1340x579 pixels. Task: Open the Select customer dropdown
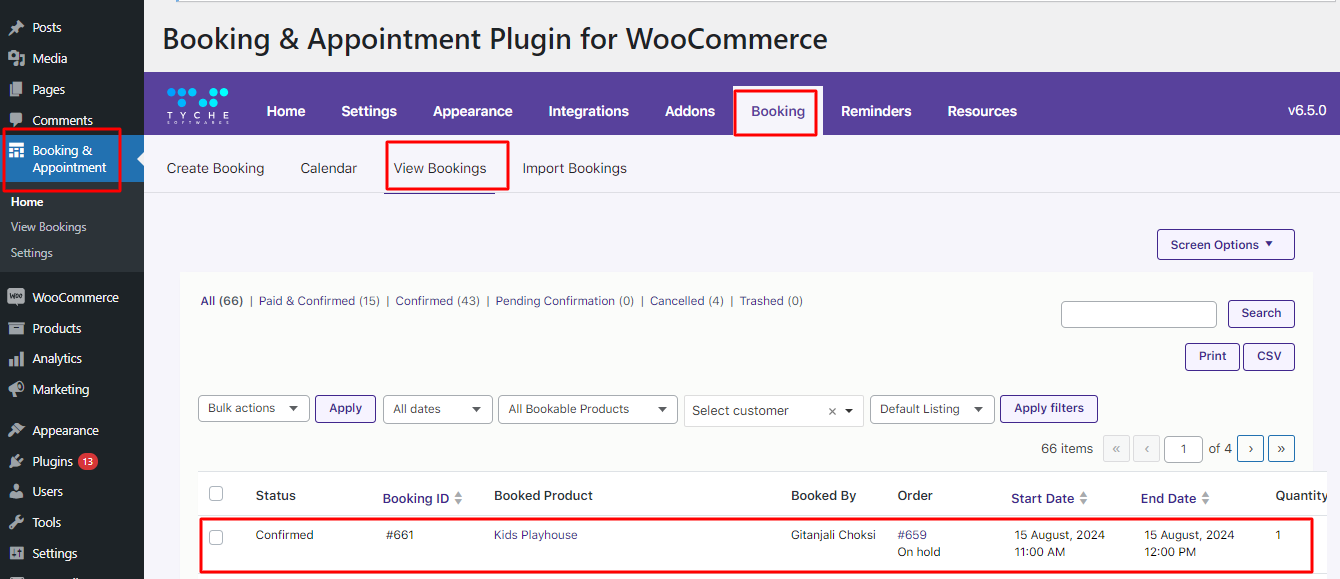[x=774, y=411]
